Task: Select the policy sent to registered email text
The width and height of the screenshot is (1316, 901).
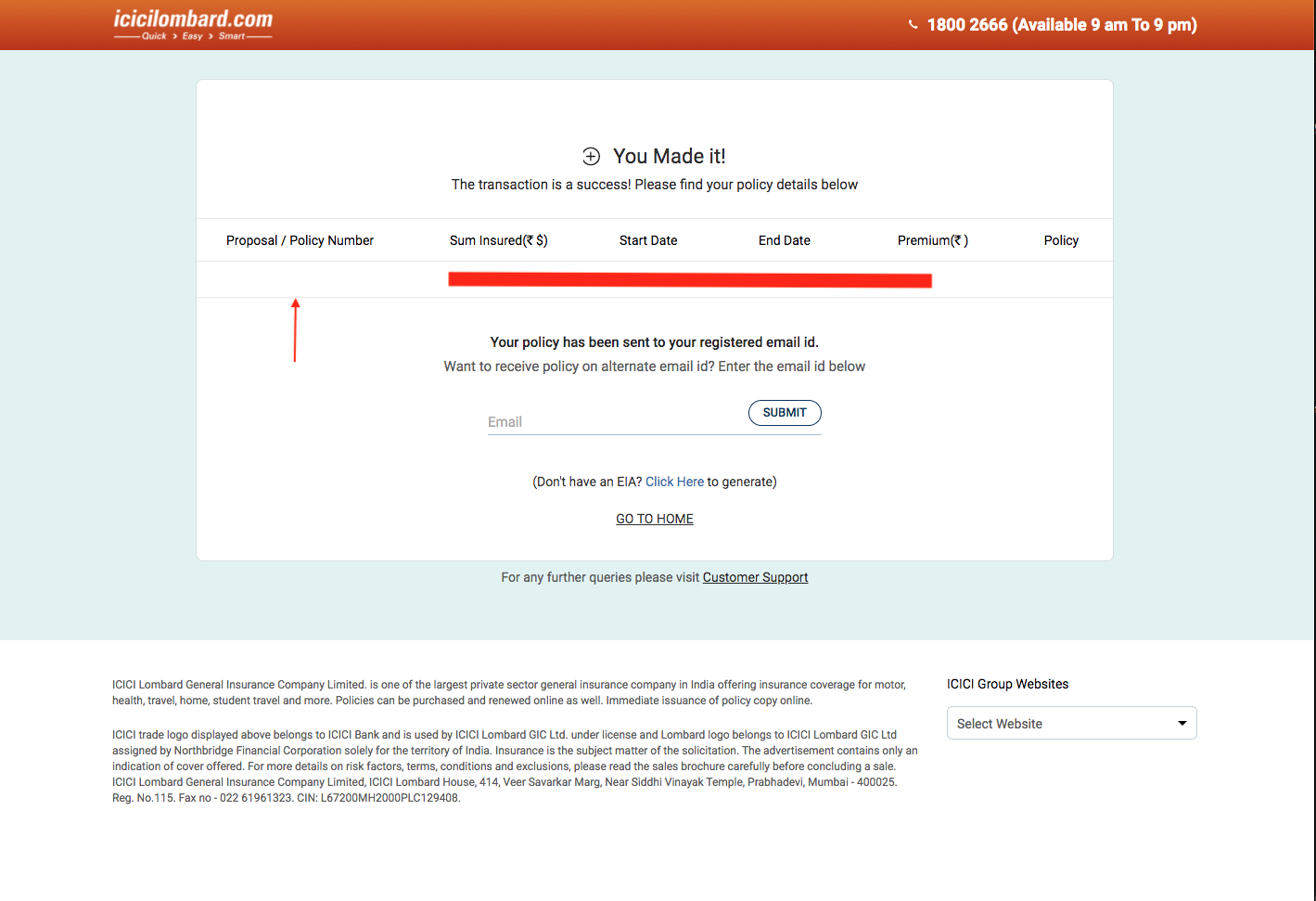Action: click(x=655, y=342)
